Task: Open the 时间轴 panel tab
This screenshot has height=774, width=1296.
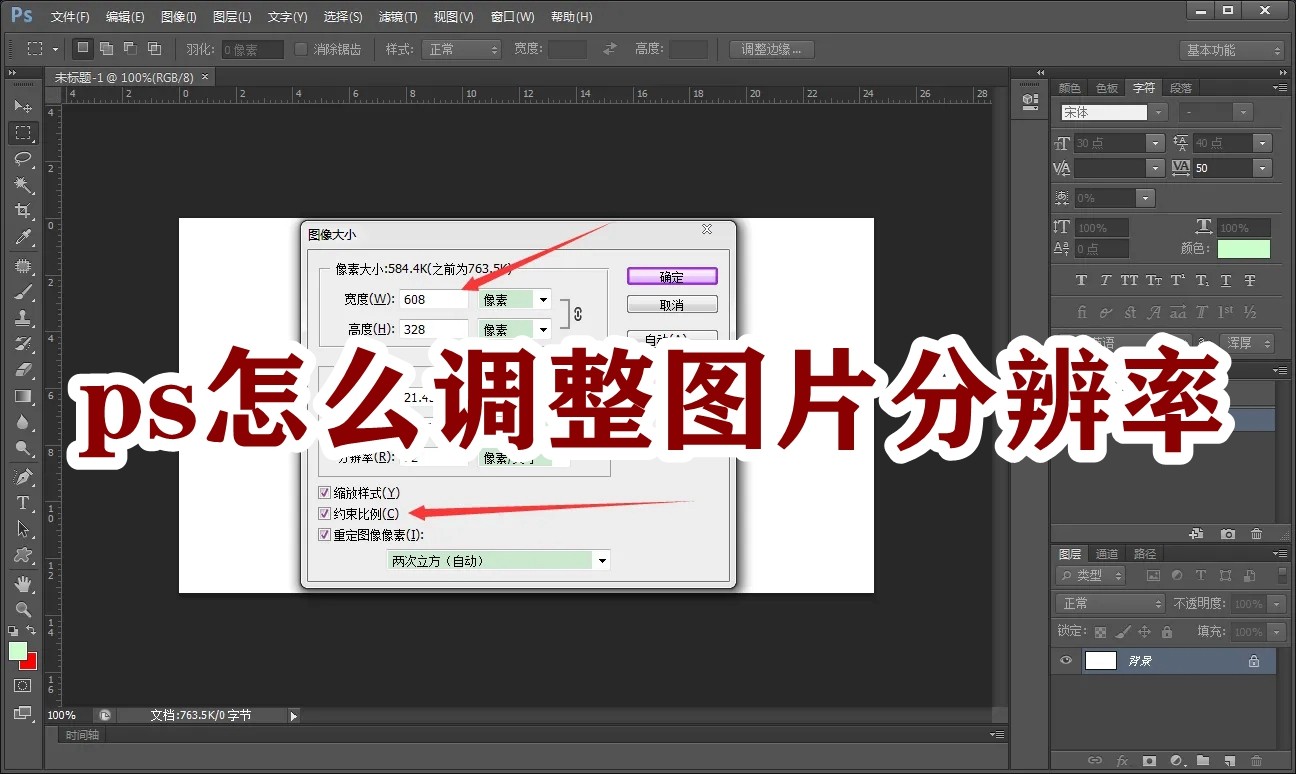Action: pos(82,735)
